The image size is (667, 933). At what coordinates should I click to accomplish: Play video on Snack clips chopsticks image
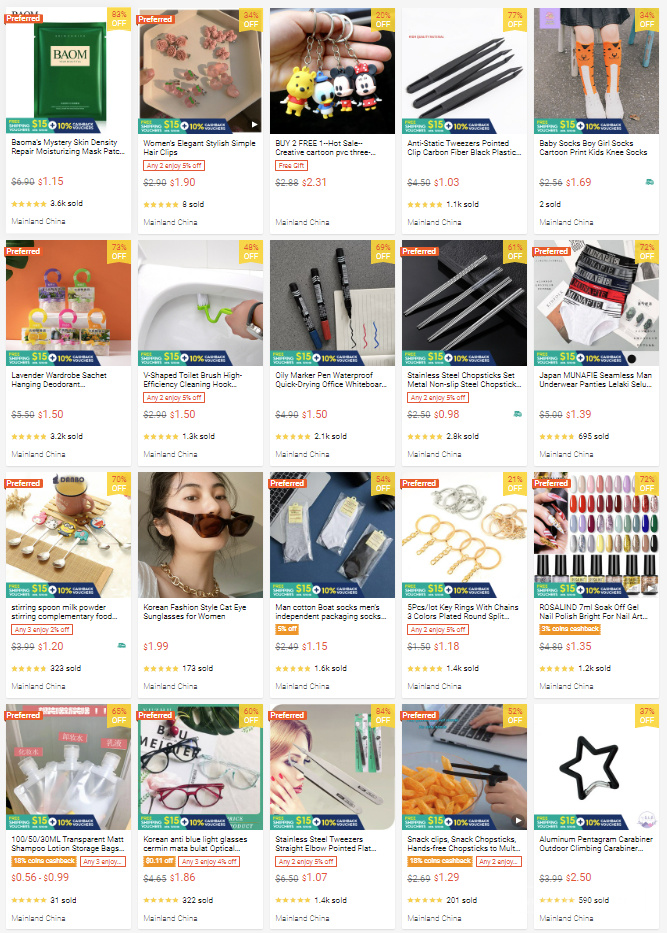click(518, 821)
